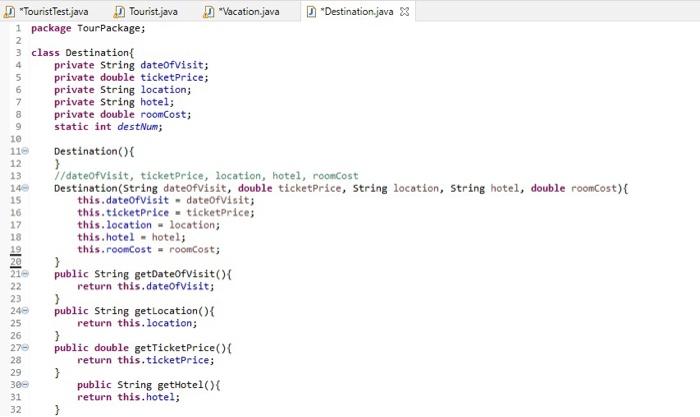
Task: Click the 'private String location;' line
Action: (x=123, y=90)
